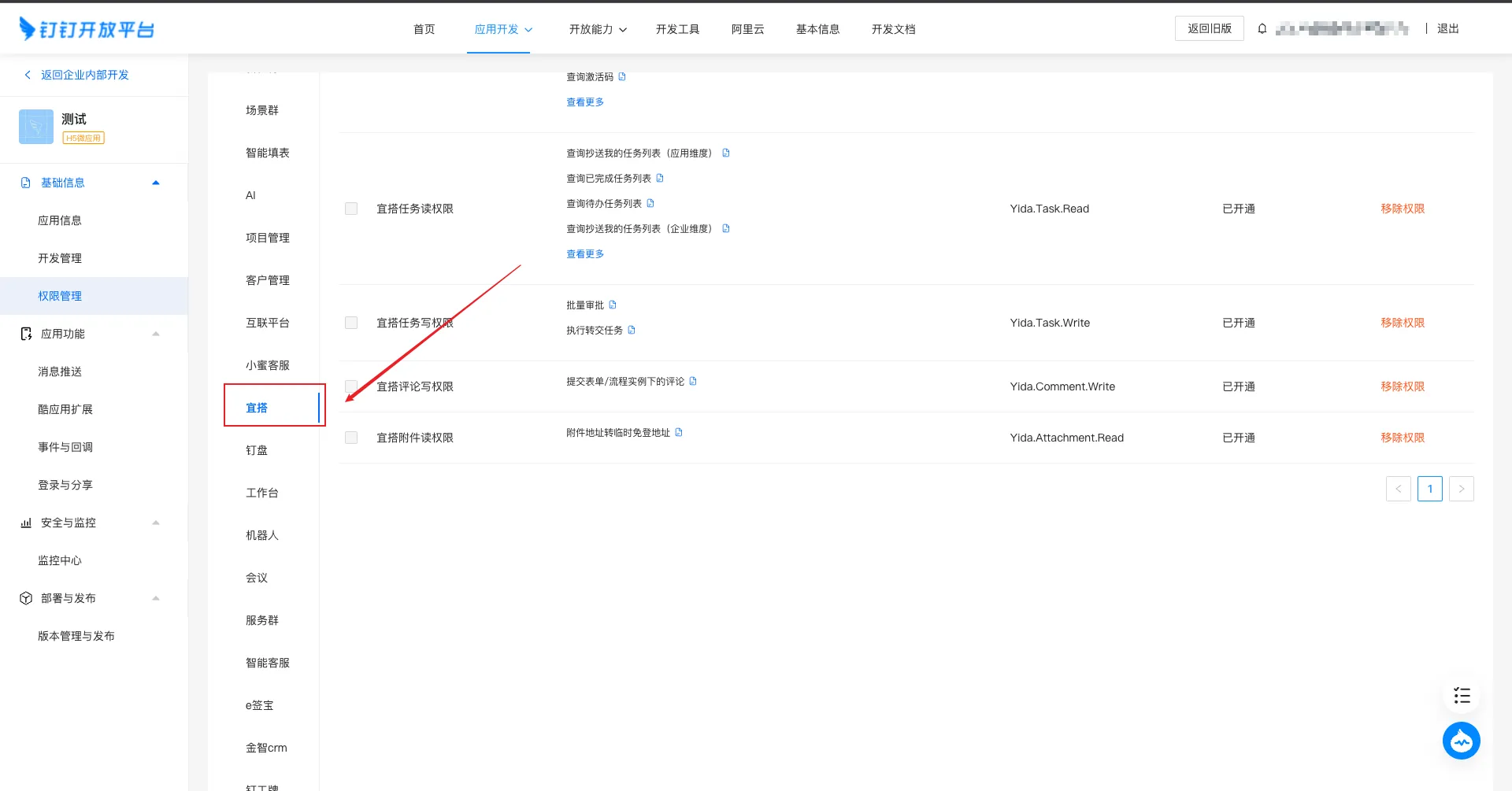This screenshot has height=791, width=1512.
Task: Click the 返回旧版 button
Action: pyautogui.click(x=1209, y=28)
